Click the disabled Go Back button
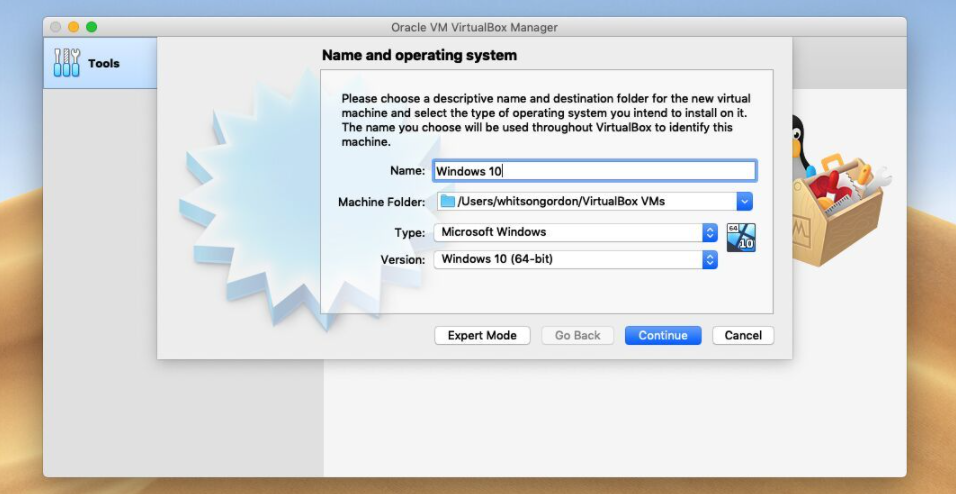The height and width of the screenshot is (494, 956). (x=577, y=335)
